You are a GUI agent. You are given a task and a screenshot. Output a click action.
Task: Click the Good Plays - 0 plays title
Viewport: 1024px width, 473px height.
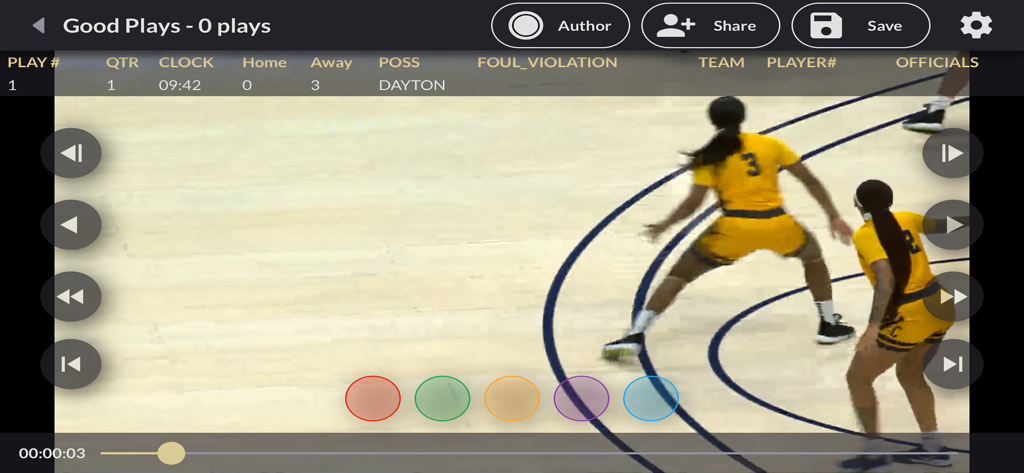(x=167, y=26)
